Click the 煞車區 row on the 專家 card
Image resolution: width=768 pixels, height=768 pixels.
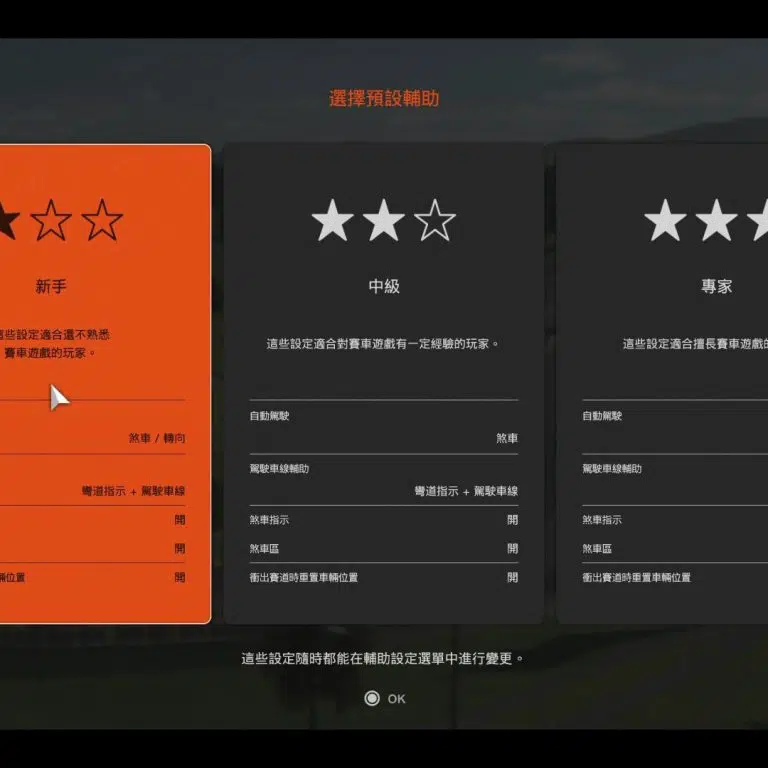598,549
